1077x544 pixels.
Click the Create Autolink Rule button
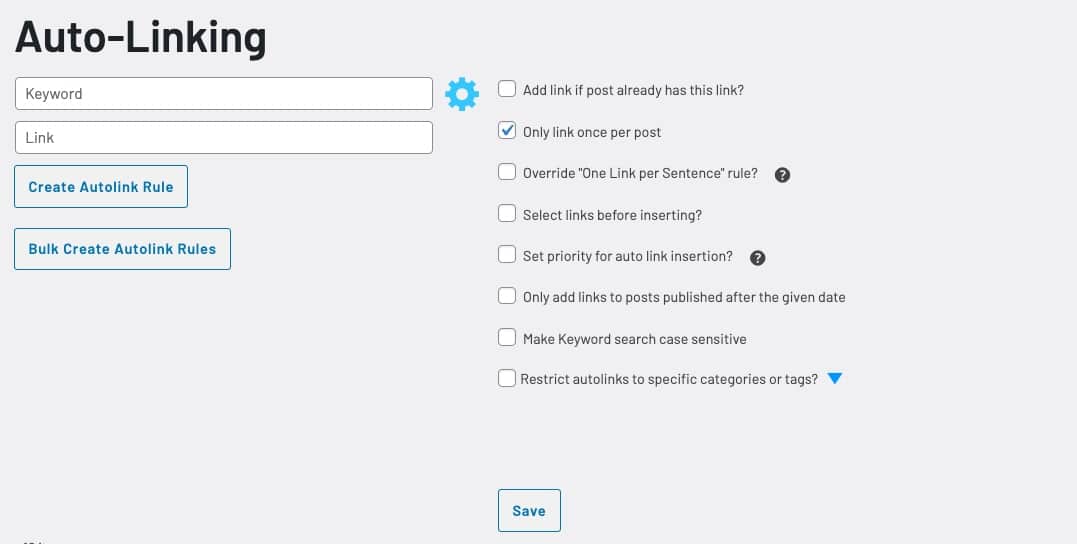[101, 186]
